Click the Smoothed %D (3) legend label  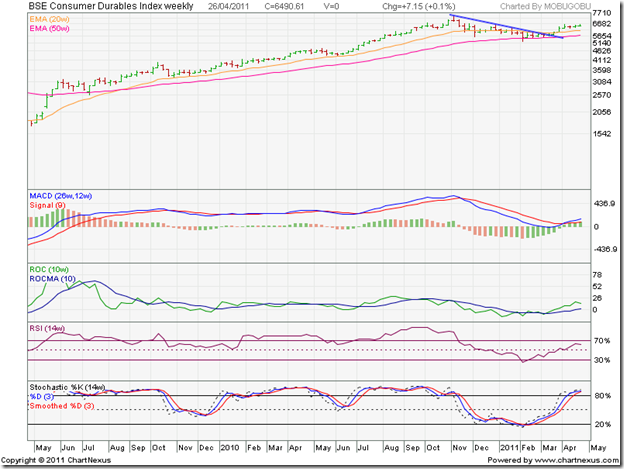(x=62, y=406)
